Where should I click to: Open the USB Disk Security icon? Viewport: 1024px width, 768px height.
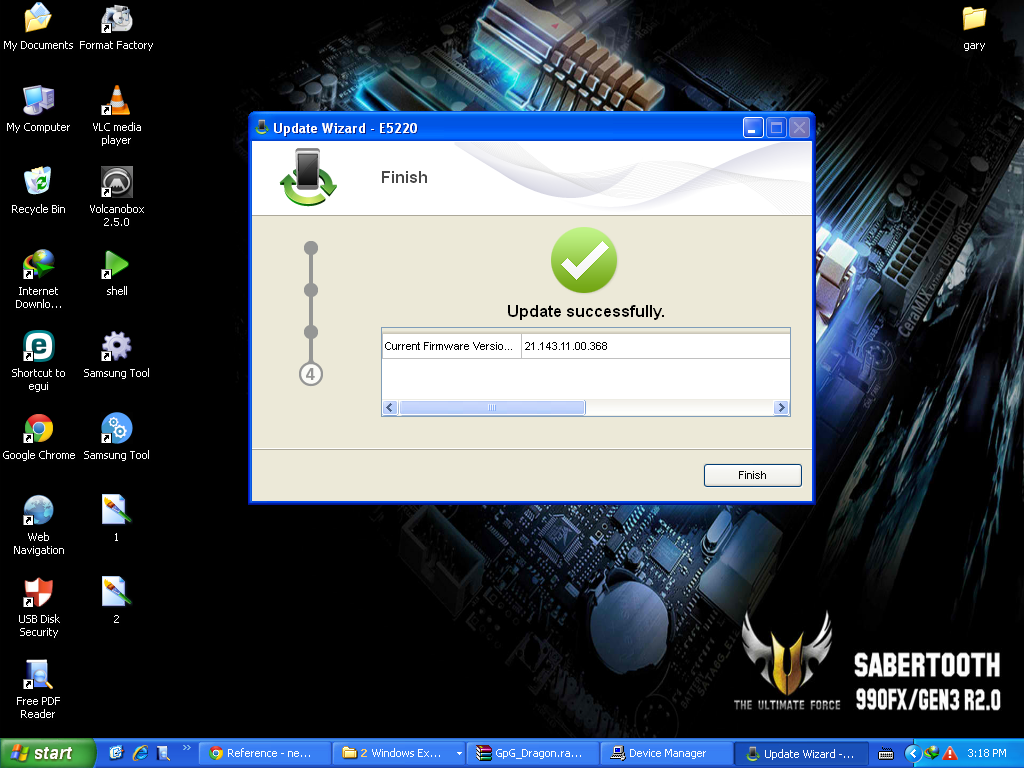[38, 592]
